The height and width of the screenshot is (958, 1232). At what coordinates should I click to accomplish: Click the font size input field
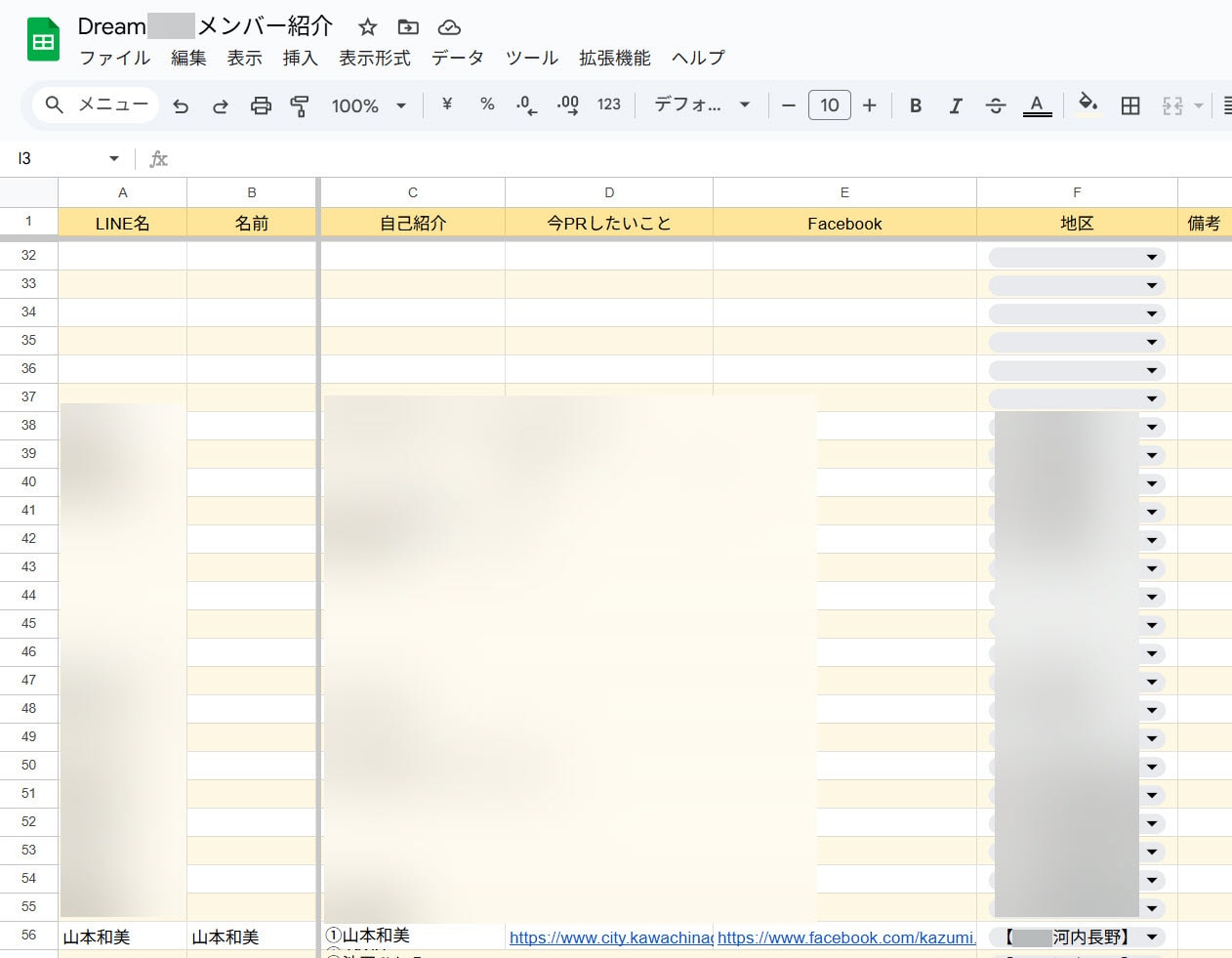[829, 105]
